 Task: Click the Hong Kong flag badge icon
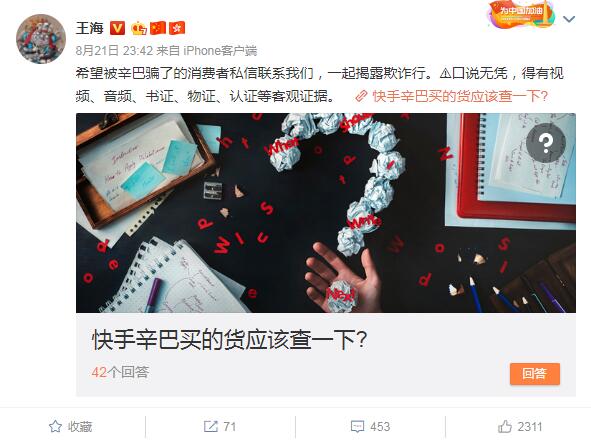(x=177, y=28)
